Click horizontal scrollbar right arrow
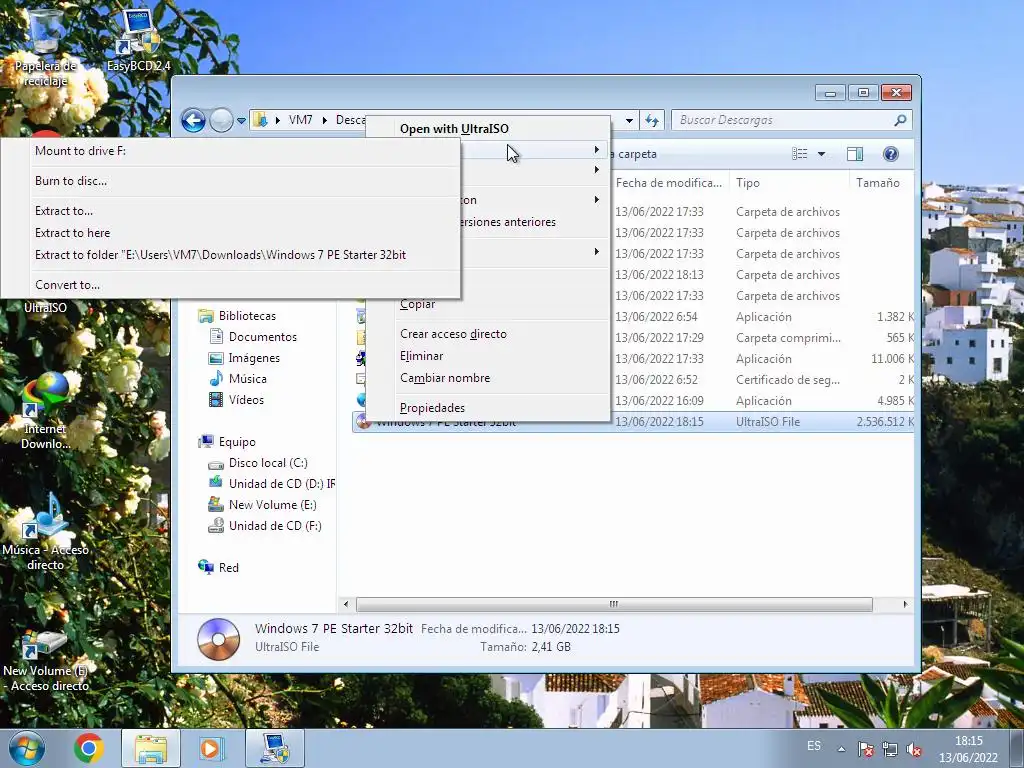Screen dimensions: 1024x768 [x=905, y=604]
